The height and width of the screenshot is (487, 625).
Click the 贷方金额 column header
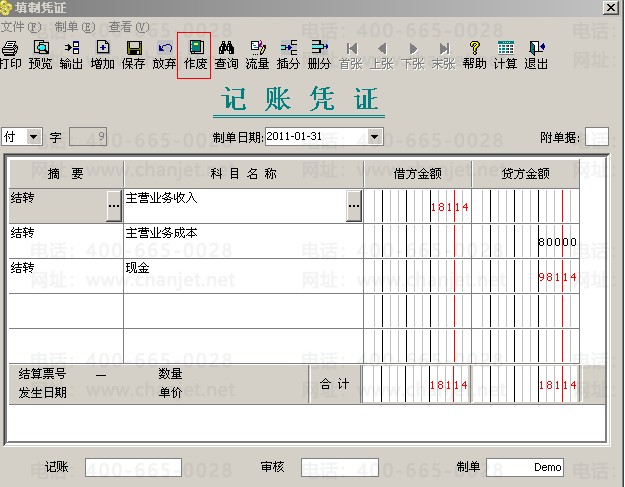(x=525, y=174)
